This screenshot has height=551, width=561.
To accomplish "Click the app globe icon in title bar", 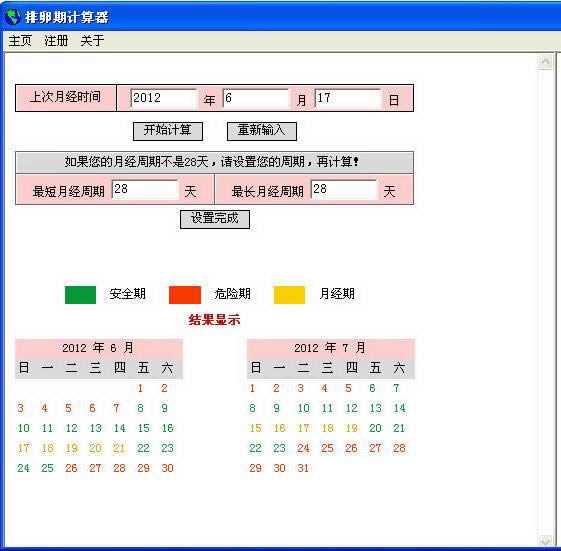I will tap(13, 17).
